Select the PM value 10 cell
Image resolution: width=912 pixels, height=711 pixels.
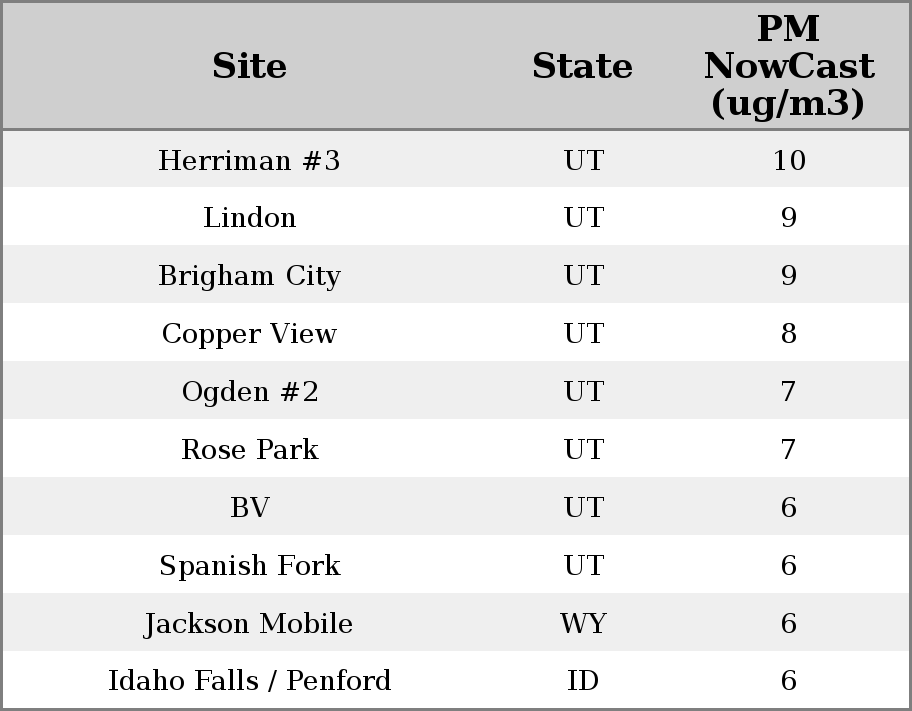pyautogui.click(x=788, y=161)
